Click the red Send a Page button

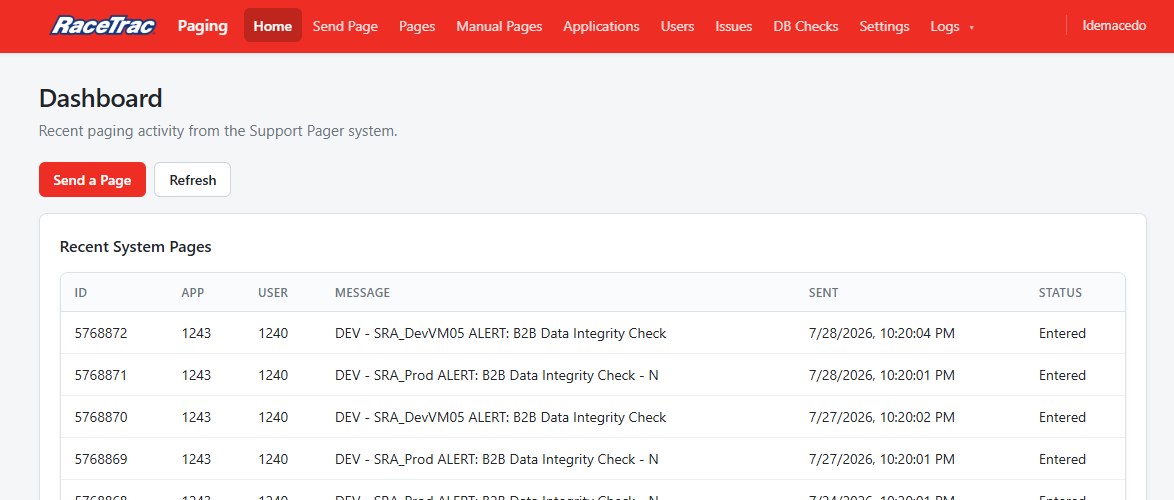click(92, 180)
